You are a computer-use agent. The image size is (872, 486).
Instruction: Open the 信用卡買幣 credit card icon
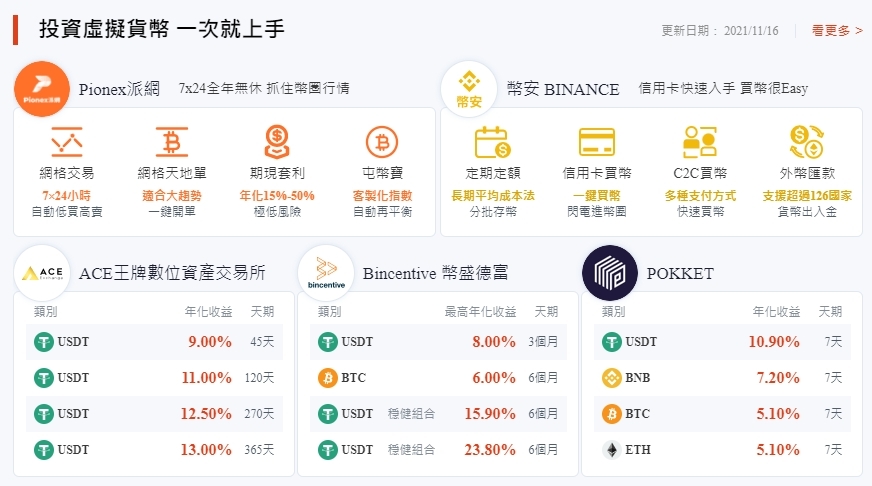point(596,141)
